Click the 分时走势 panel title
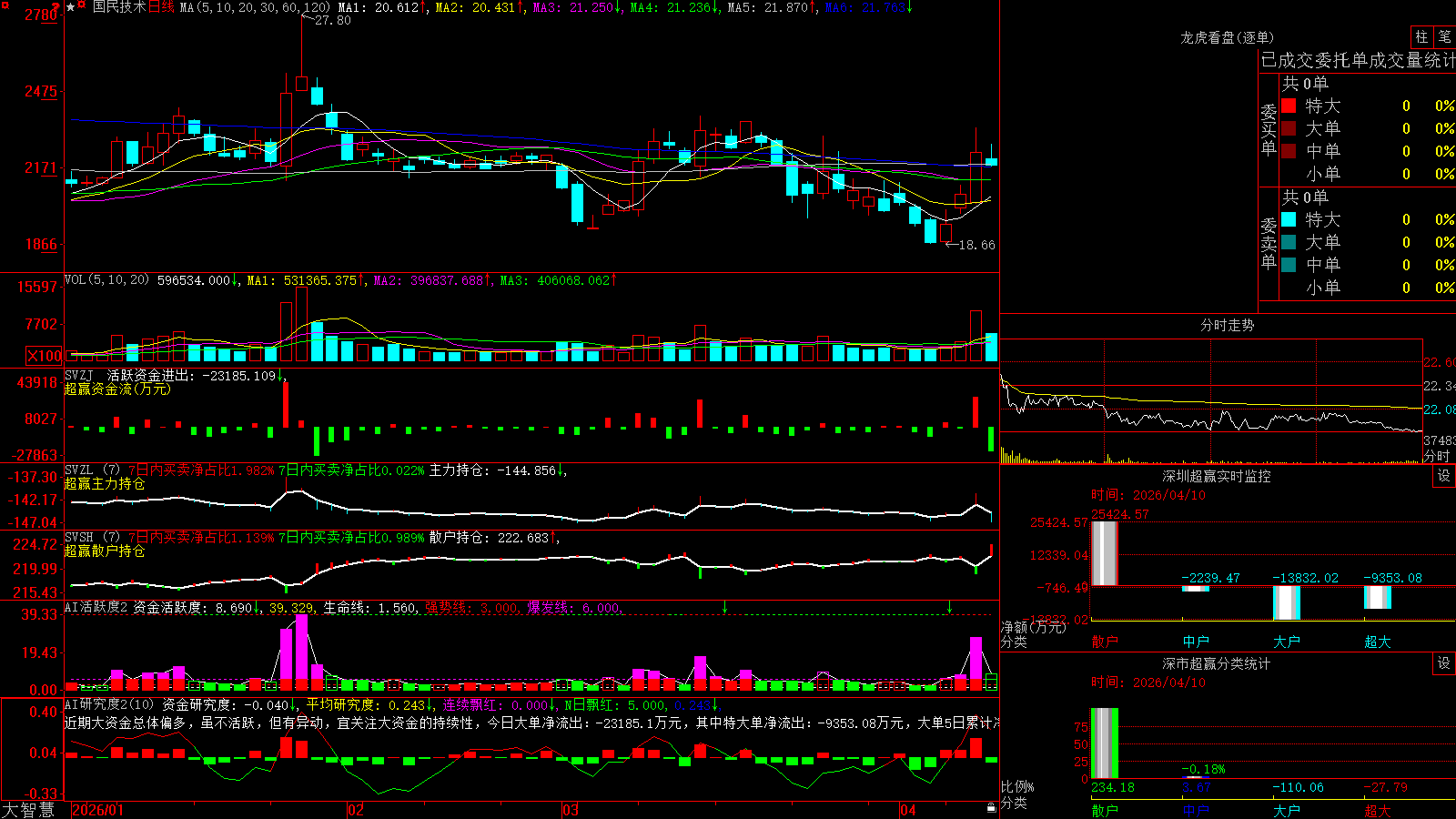 pos(1227,325)
